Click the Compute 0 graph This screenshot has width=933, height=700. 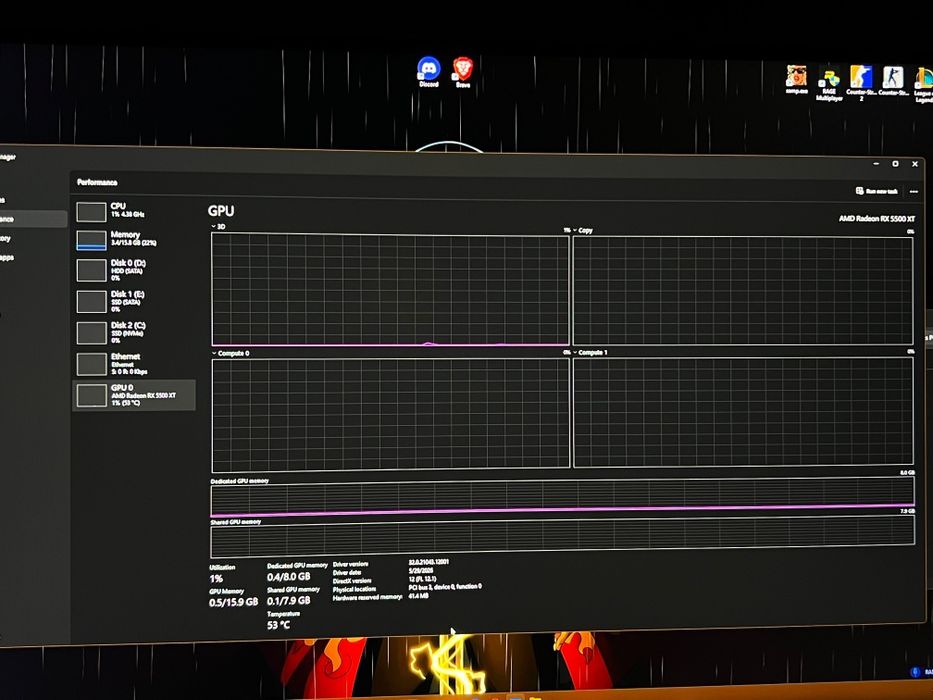[x=390, y=415]
